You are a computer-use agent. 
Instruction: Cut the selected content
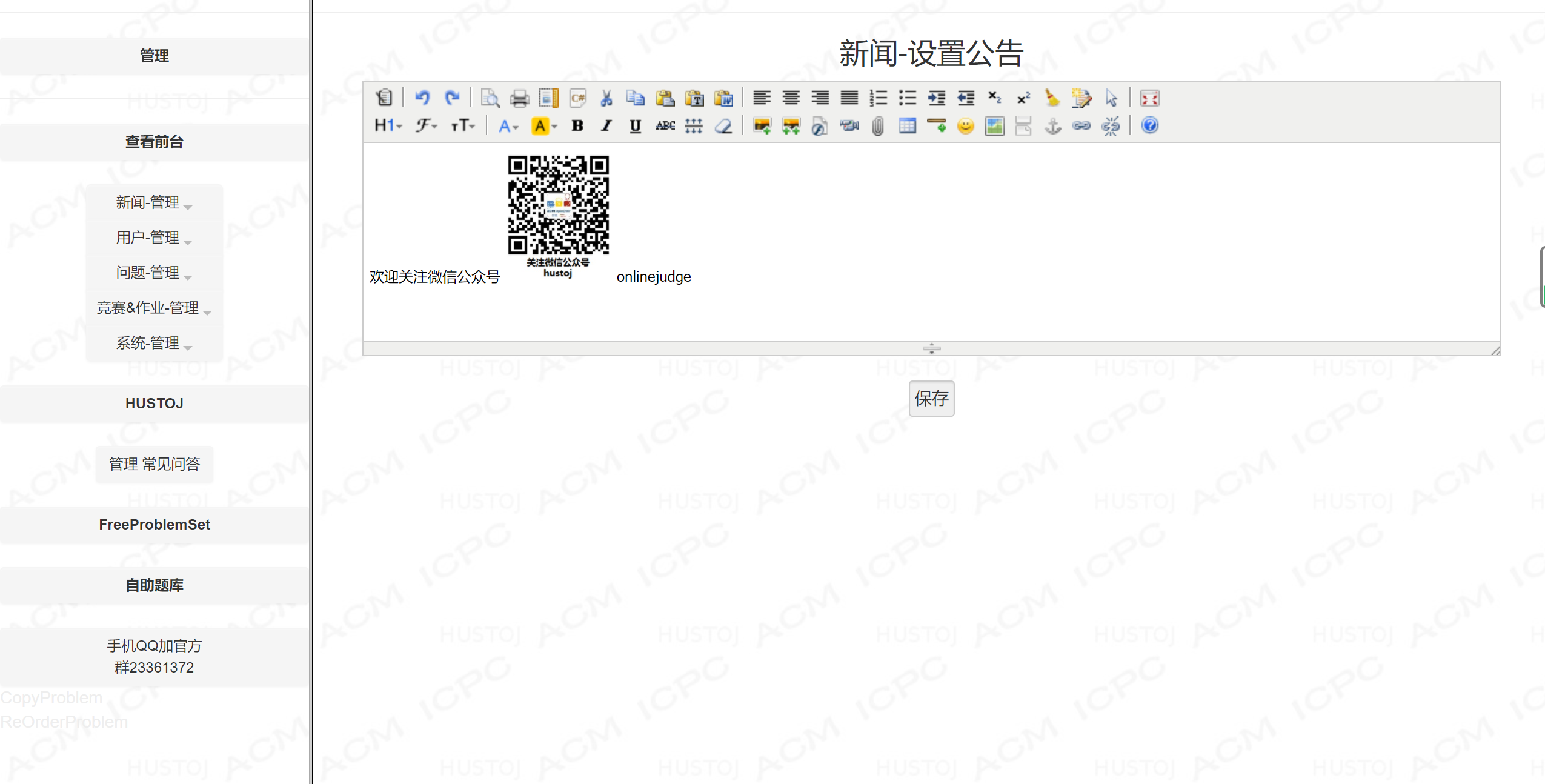tap(606, 98)
